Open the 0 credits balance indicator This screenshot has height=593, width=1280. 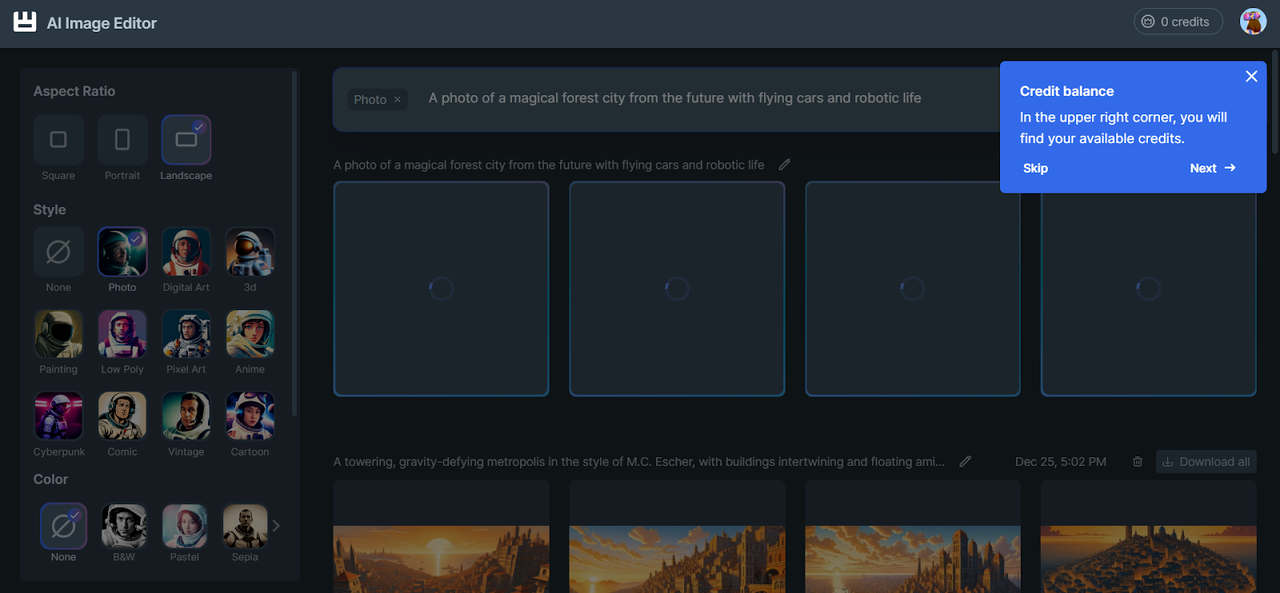click(1178, 21)
